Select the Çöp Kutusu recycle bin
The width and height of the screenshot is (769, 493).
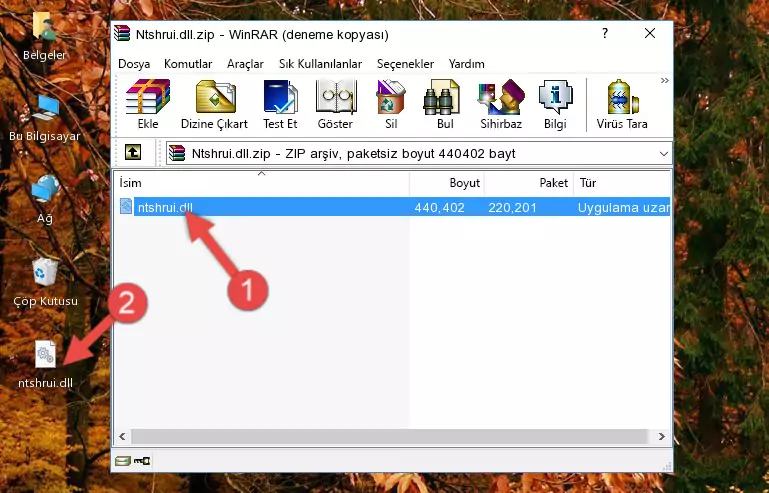(x=45, y=282)
